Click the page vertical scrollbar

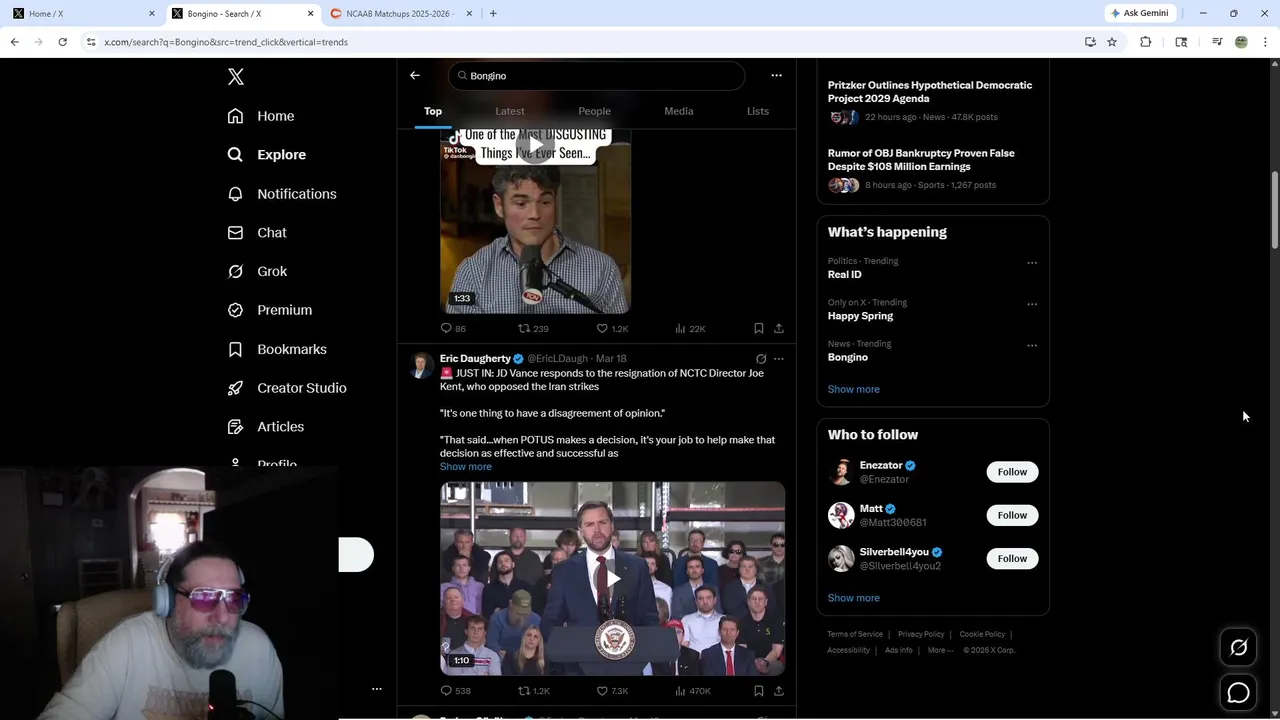[1274, 211]
